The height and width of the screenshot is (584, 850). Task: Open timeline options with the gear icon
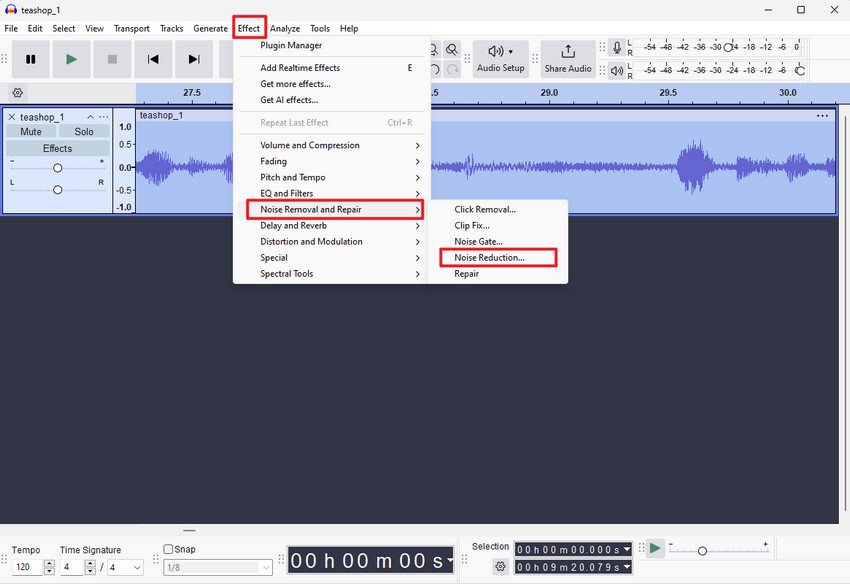[16, 92]
